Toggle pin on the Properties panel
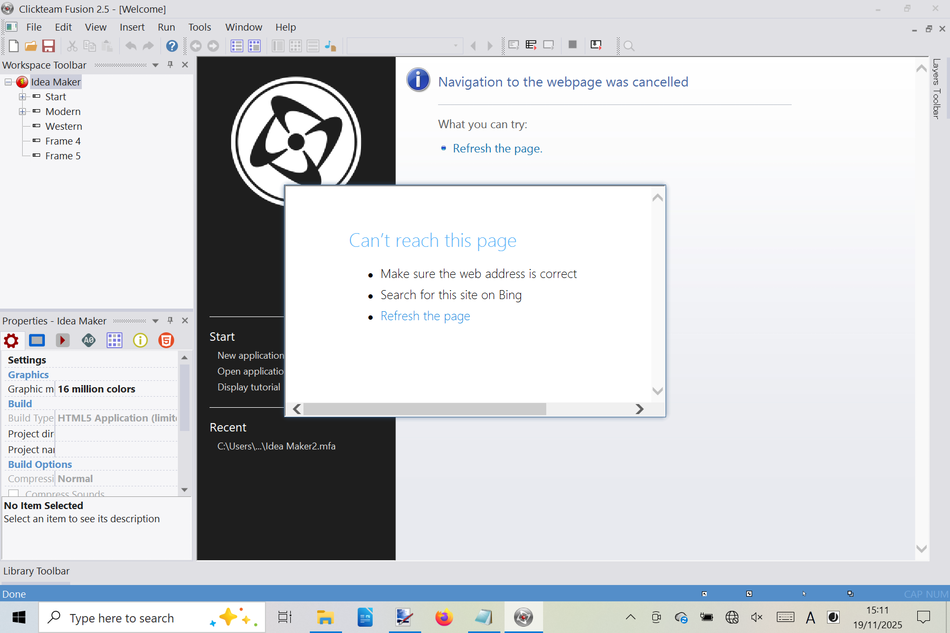The height and width of the screenshot is (633, 950). click(x=170, y=321)
